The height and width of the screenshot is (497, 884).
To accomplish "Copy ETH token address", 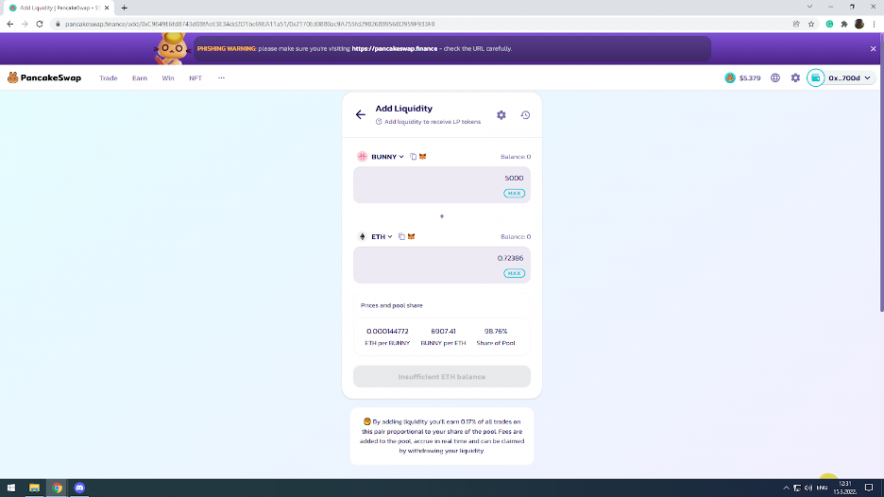I will coord(402,237).
